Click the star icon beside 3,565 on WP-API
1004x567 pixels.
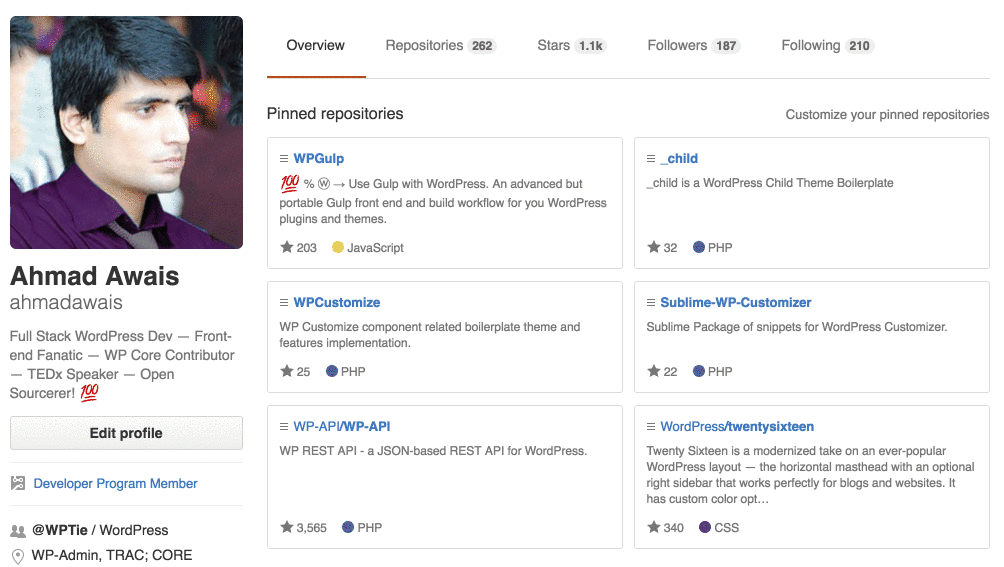pos(287,527)
